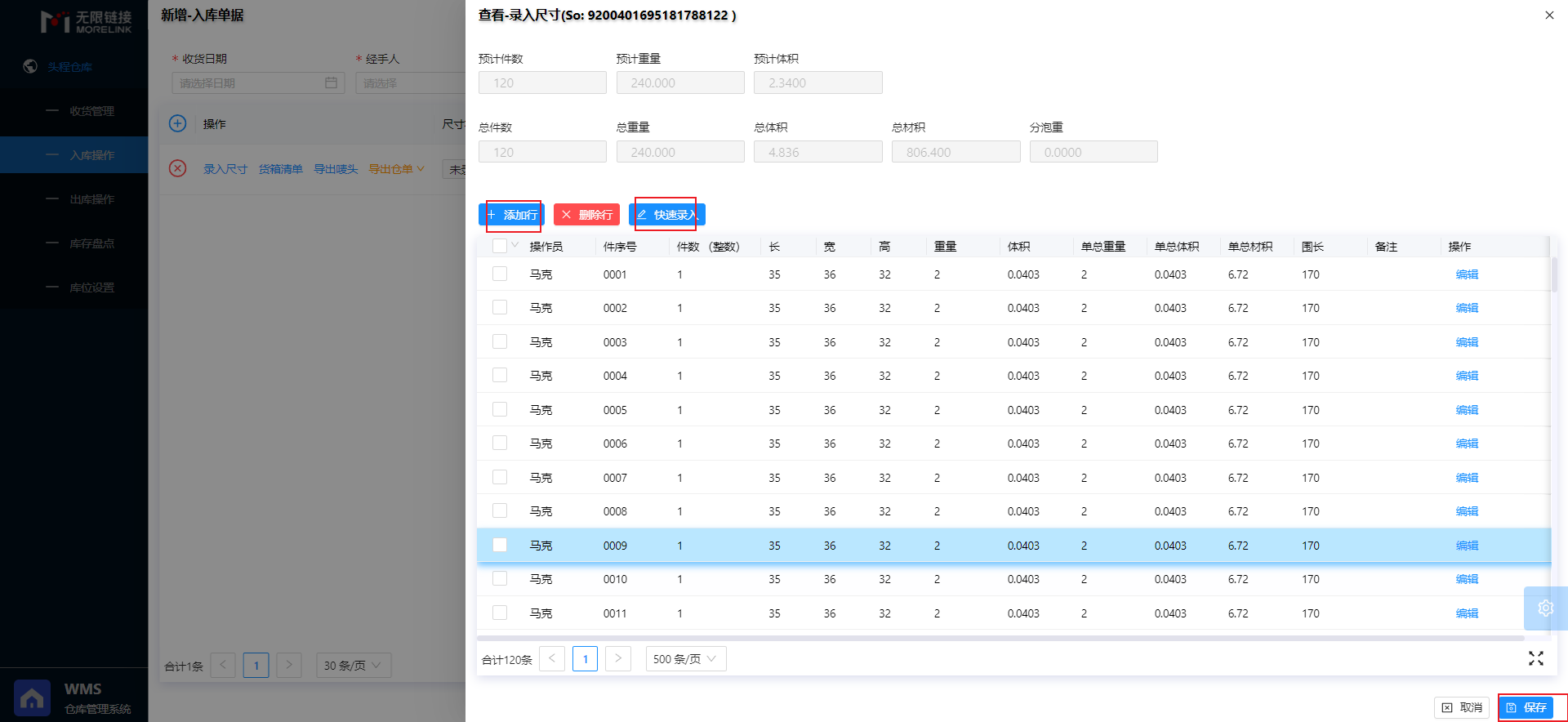Screen dimensions: 1568x722
Task: Check the checkbox for row 0001
Action: coord(500,274)
